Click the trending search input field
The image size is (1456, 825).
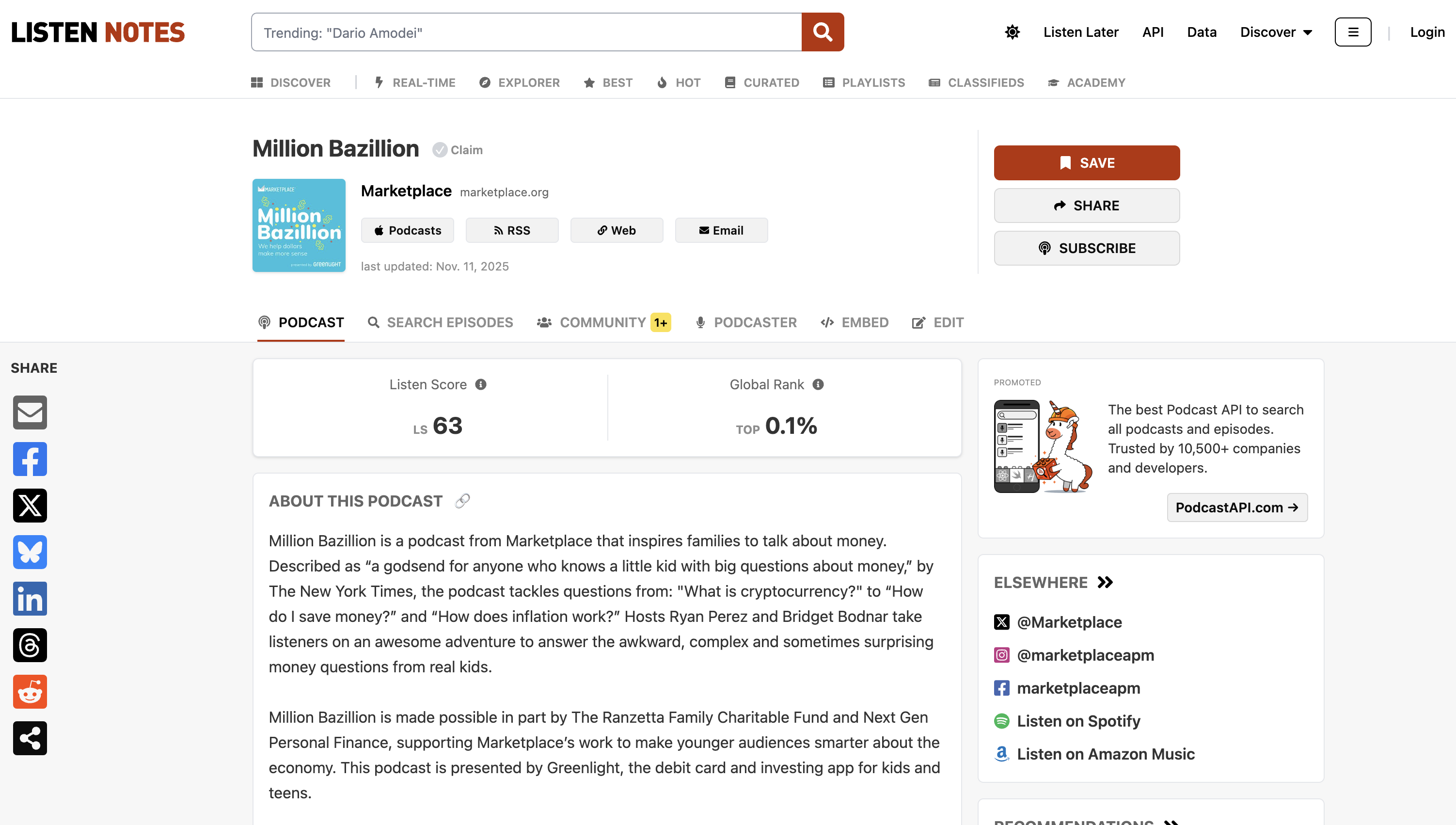[x=527, y=32]
